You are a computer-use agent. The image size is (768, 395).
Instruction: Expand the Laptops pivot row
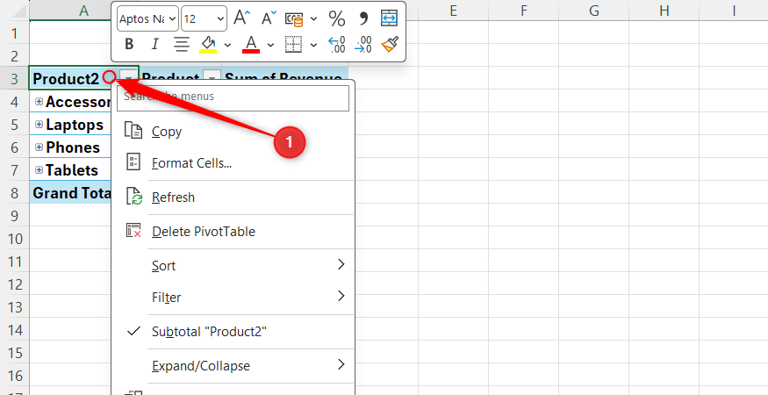pyautogui.click(x=39, y=124)
